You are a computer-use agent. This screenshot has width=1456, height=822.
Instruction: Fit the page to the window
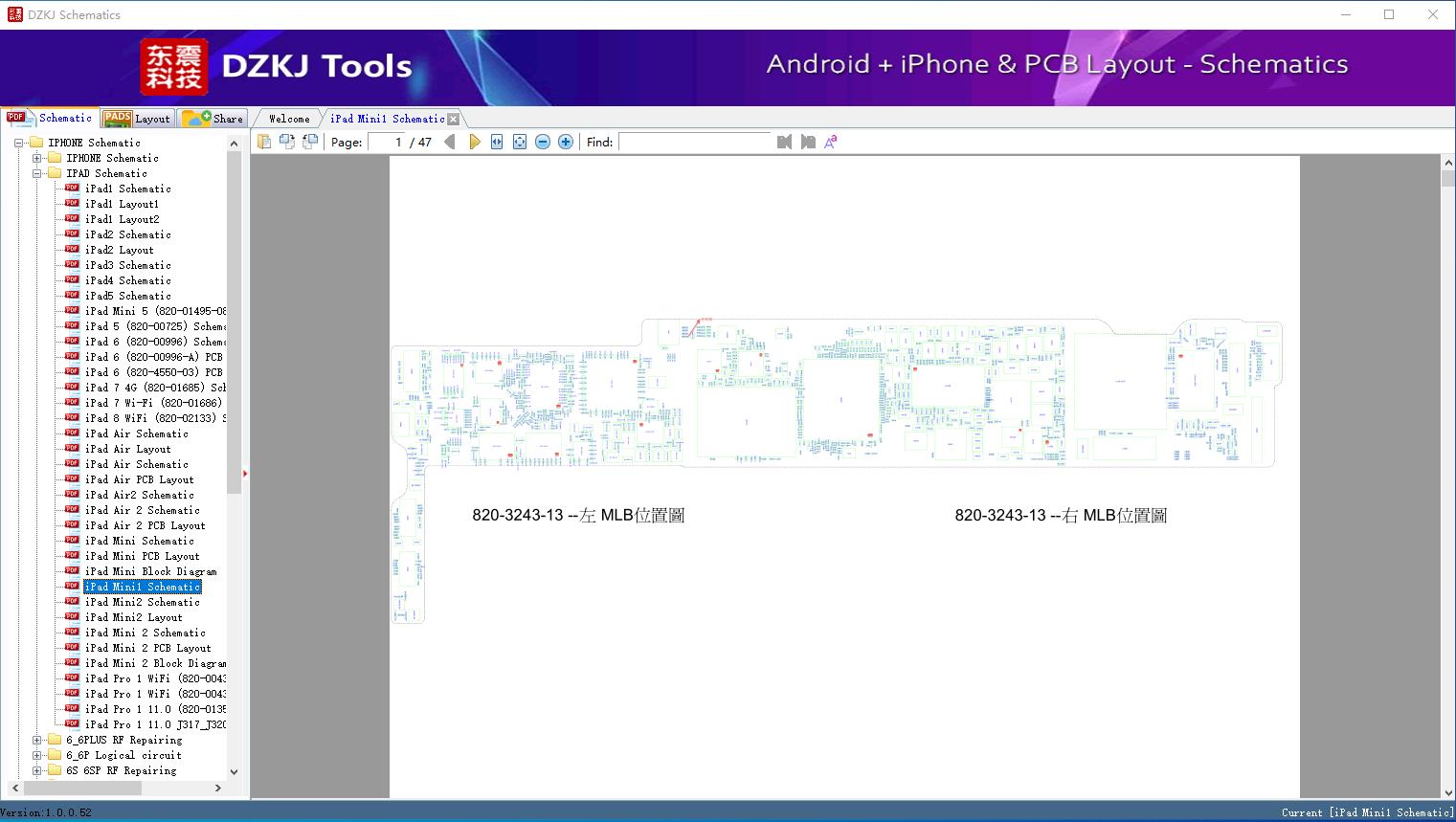(519, 141)
